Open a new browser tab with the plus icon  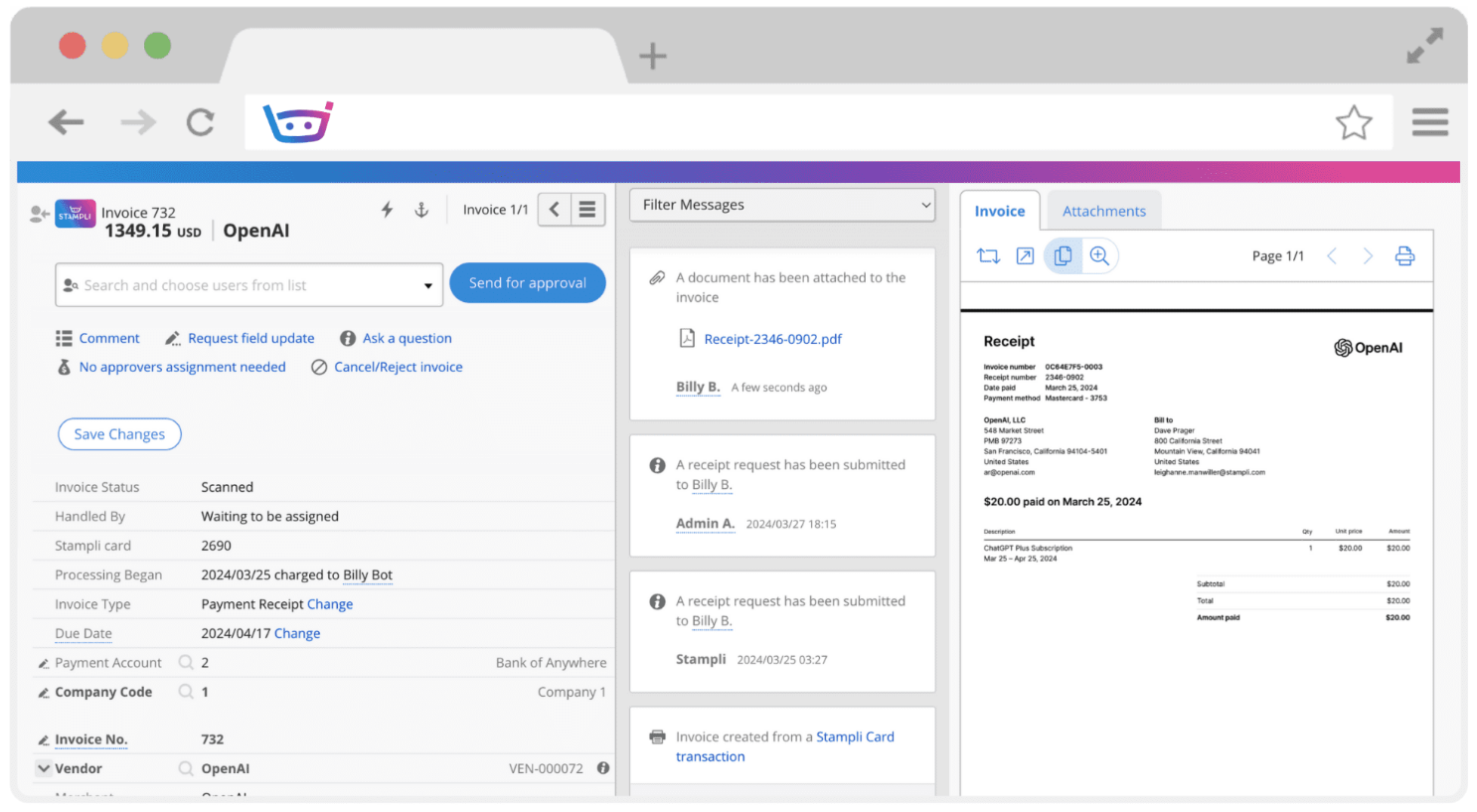coord(653,56)
